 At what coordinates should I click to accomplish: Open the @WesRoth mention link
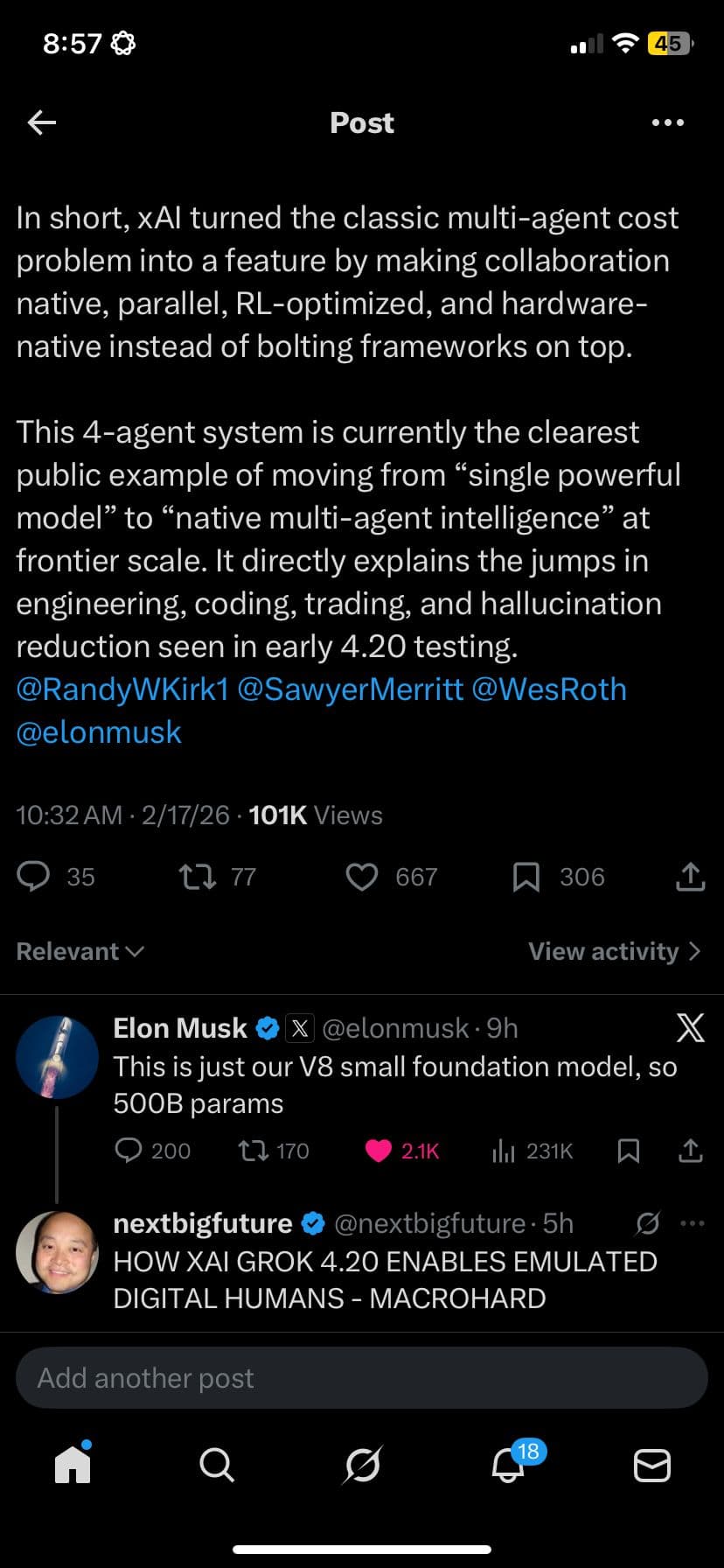point(549,689)
